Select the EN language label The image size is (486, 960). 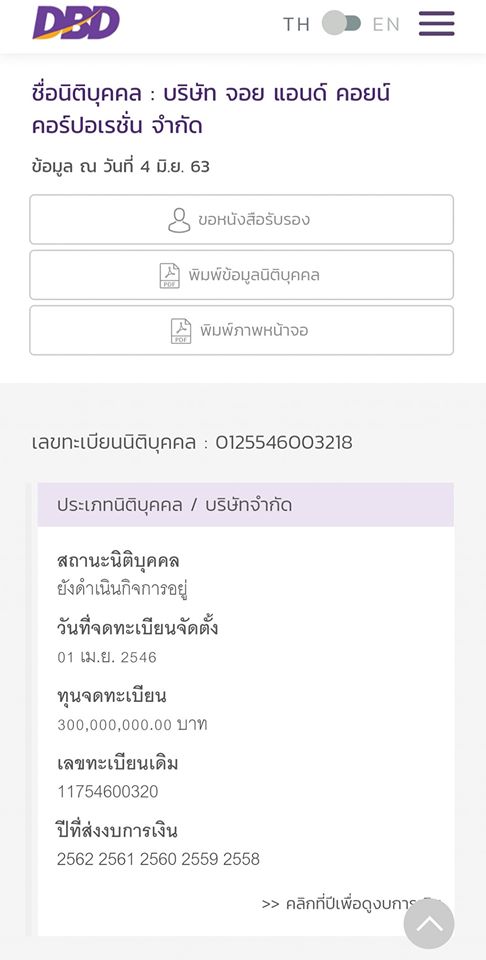tap(386, 24)
